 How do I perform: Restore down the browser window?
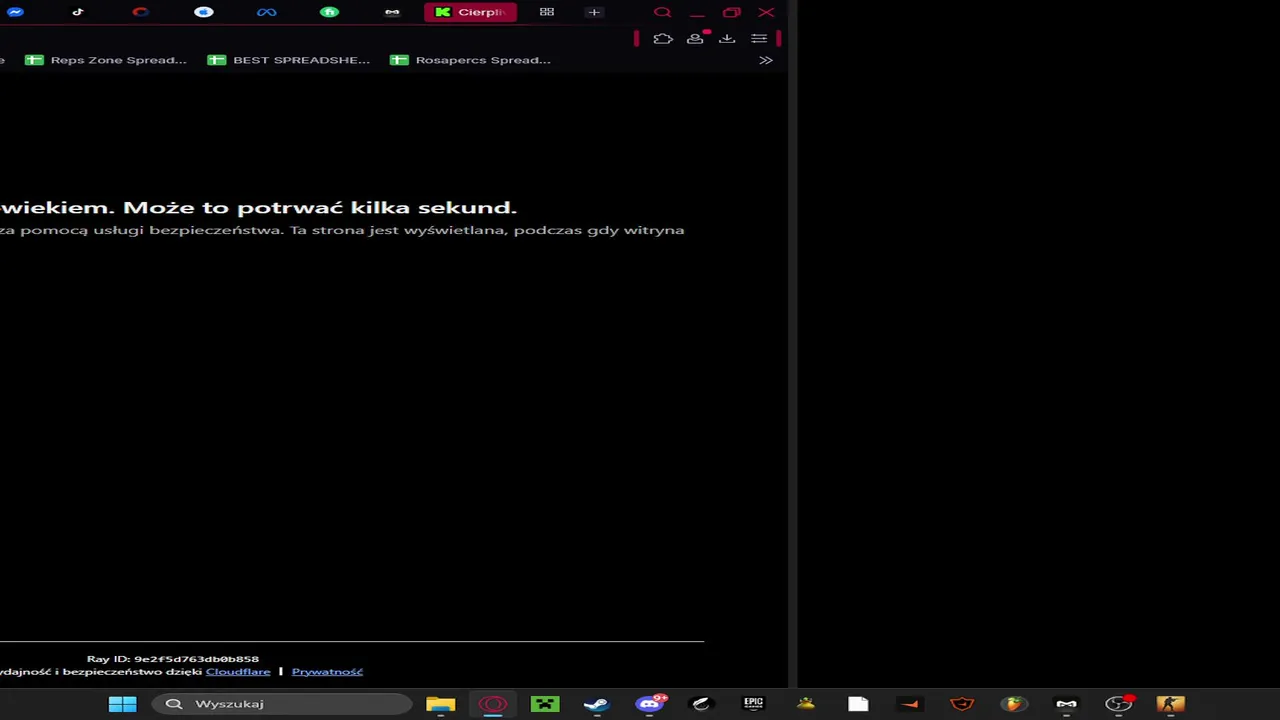[731, 12]
